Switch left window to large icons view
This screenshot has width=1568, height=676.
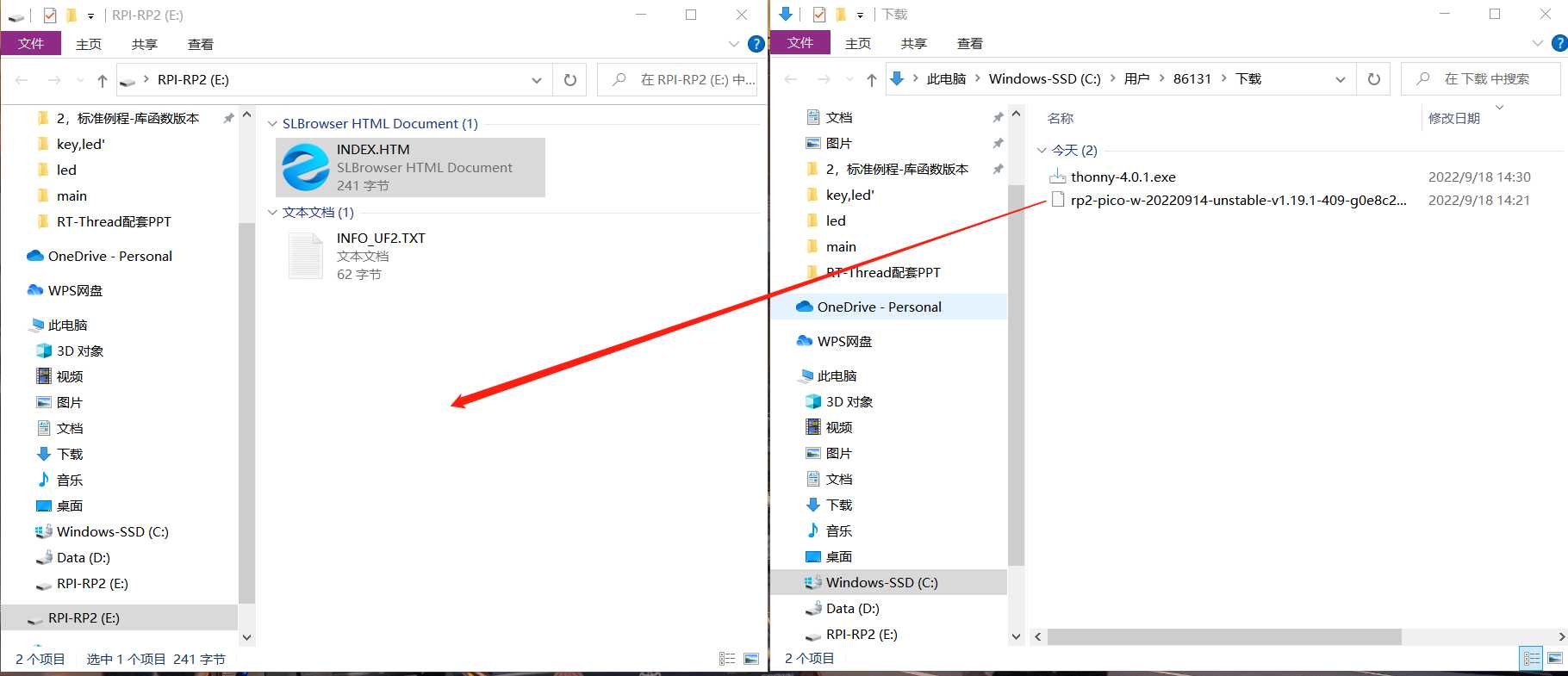[x=751, y=659]
